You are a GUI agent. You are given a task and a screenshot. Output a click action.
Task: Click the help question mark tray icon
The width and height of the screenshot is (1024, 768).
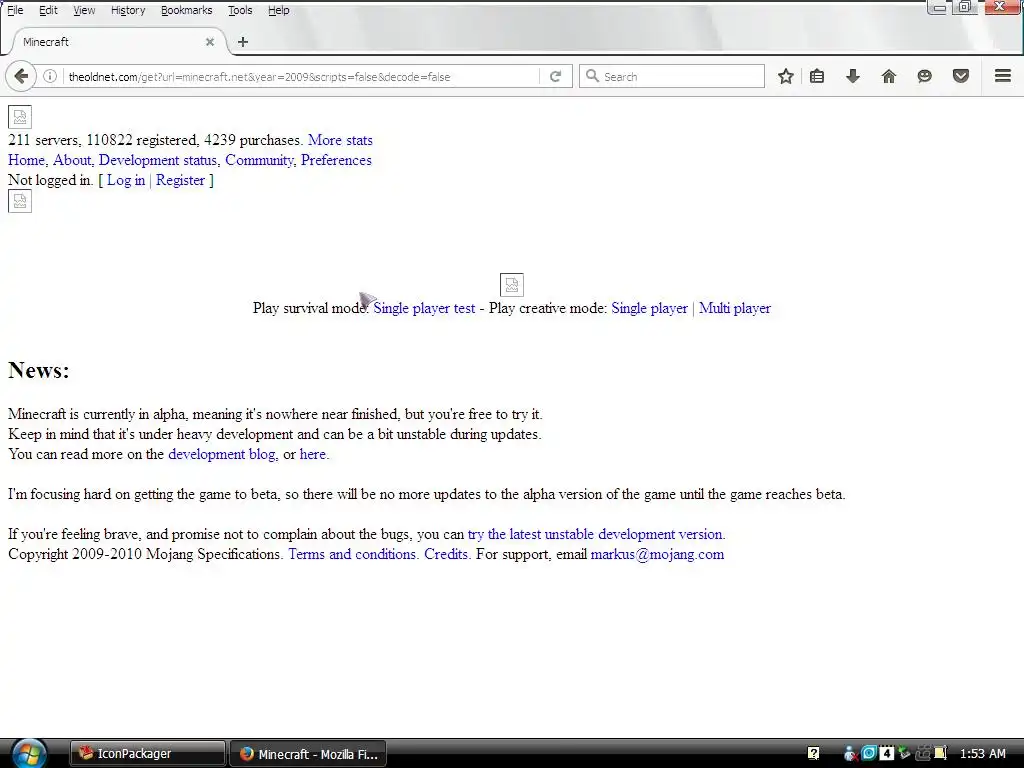coord(813,754)
